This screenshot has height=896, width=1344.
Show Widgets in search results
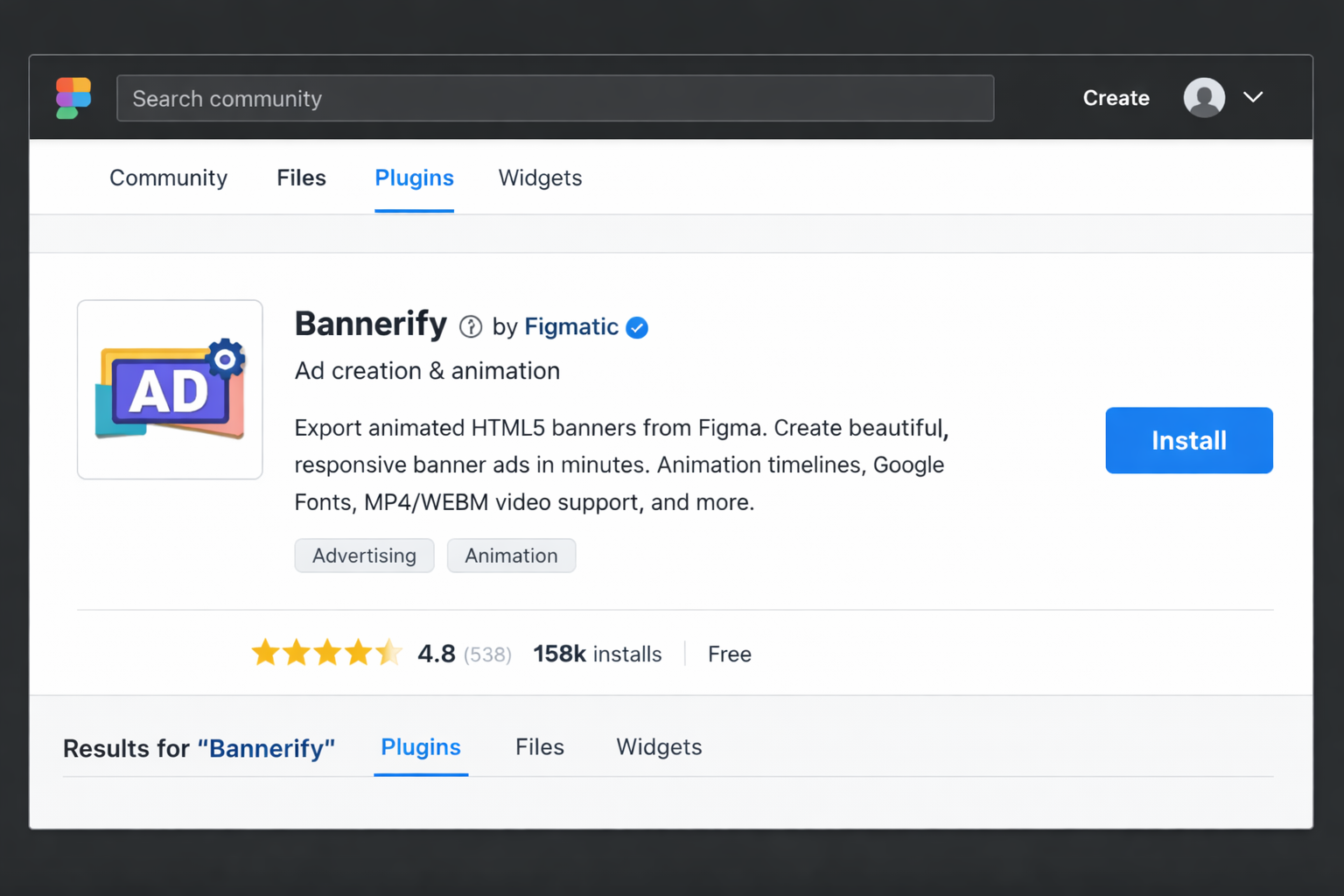click(659, 747)
